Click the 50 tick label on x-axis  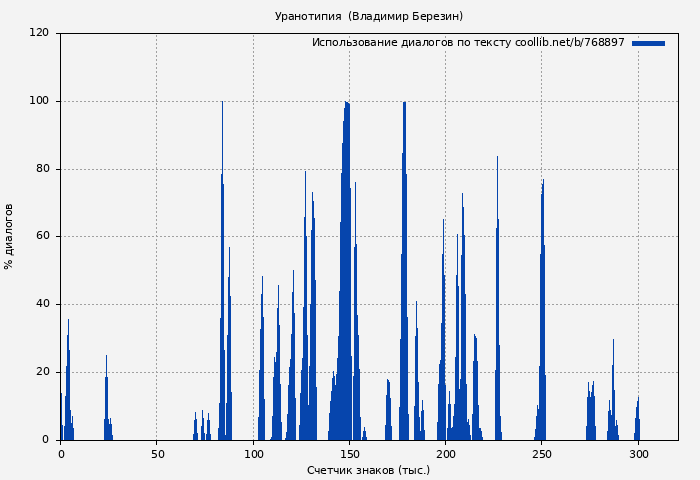click(157, 454)
